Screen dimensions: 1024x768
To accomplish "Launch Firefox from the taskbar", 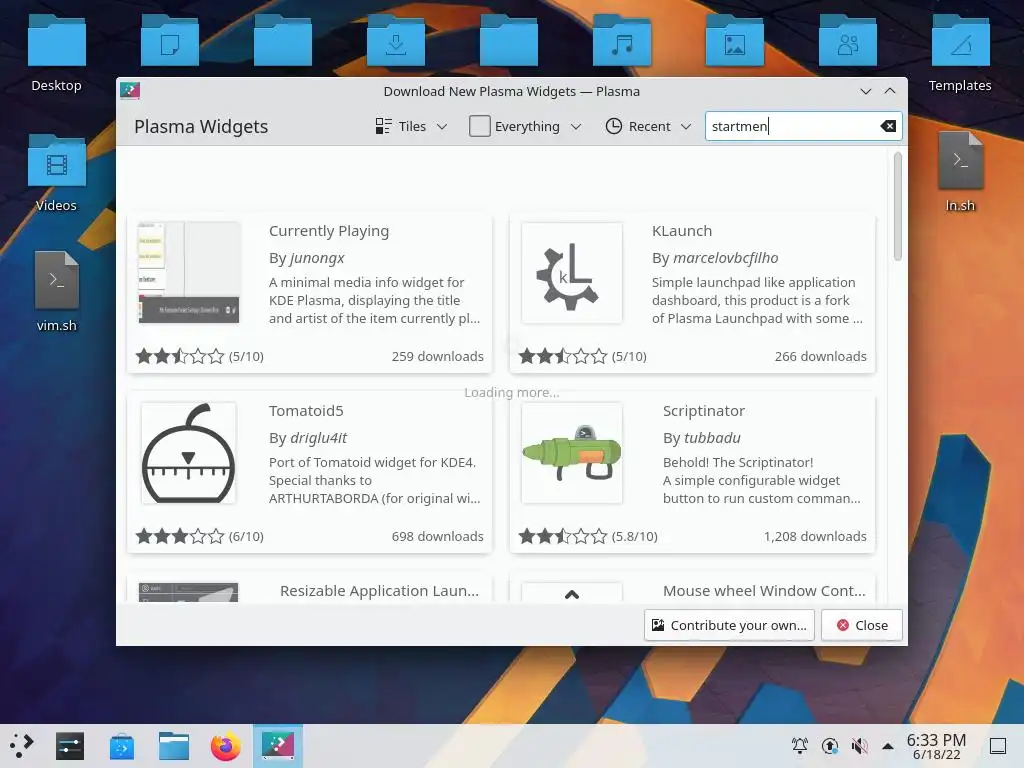I will (x=226, y=746).
